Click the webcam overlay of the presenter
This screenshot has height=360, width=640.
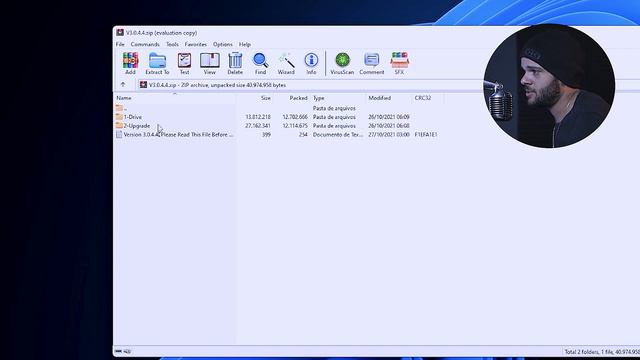549,86
